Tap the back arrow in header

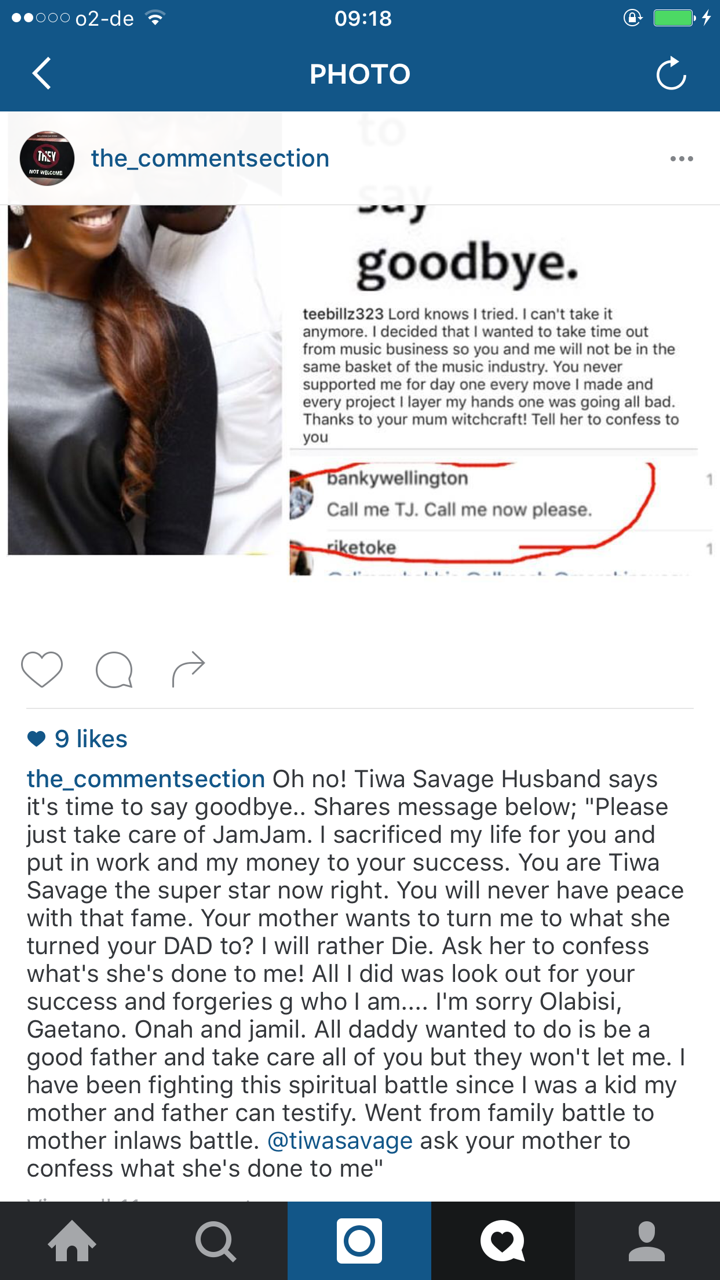tap(41, 74)
